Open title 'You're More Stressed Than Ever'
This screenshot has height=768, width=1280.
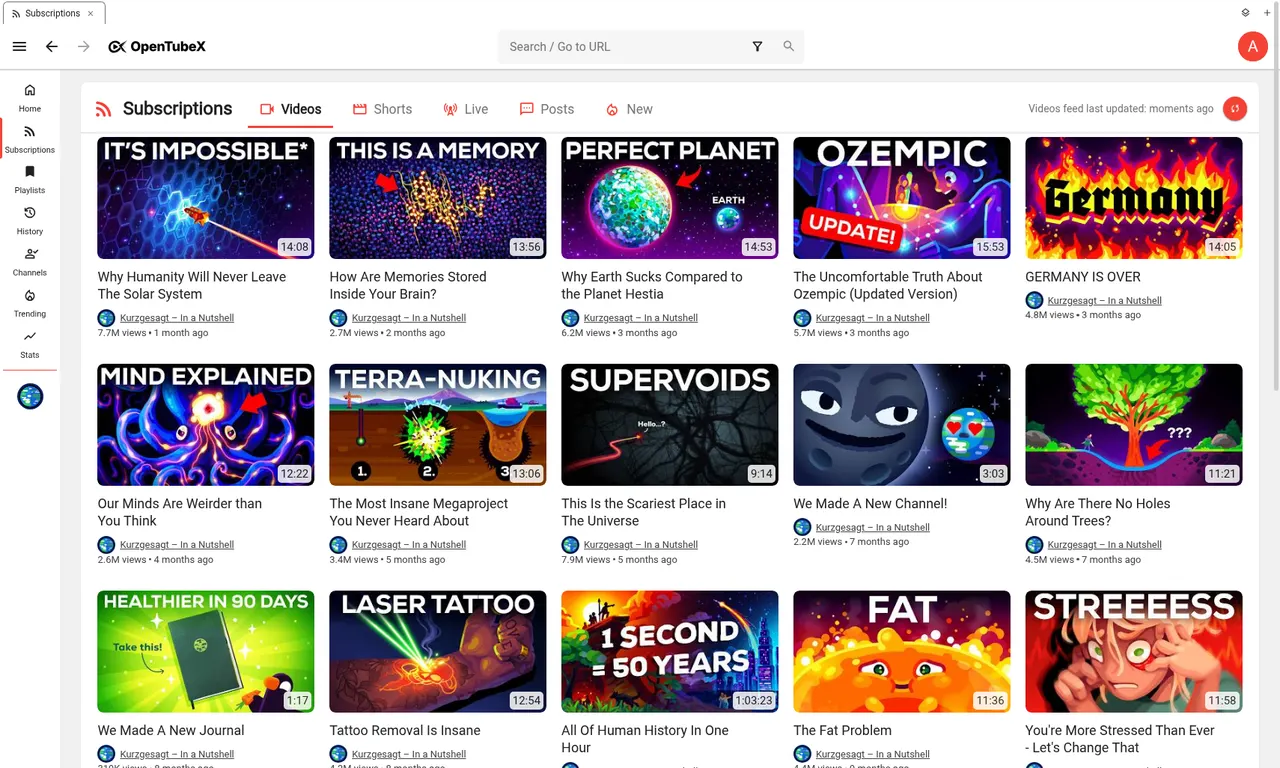coord(1120,739)
